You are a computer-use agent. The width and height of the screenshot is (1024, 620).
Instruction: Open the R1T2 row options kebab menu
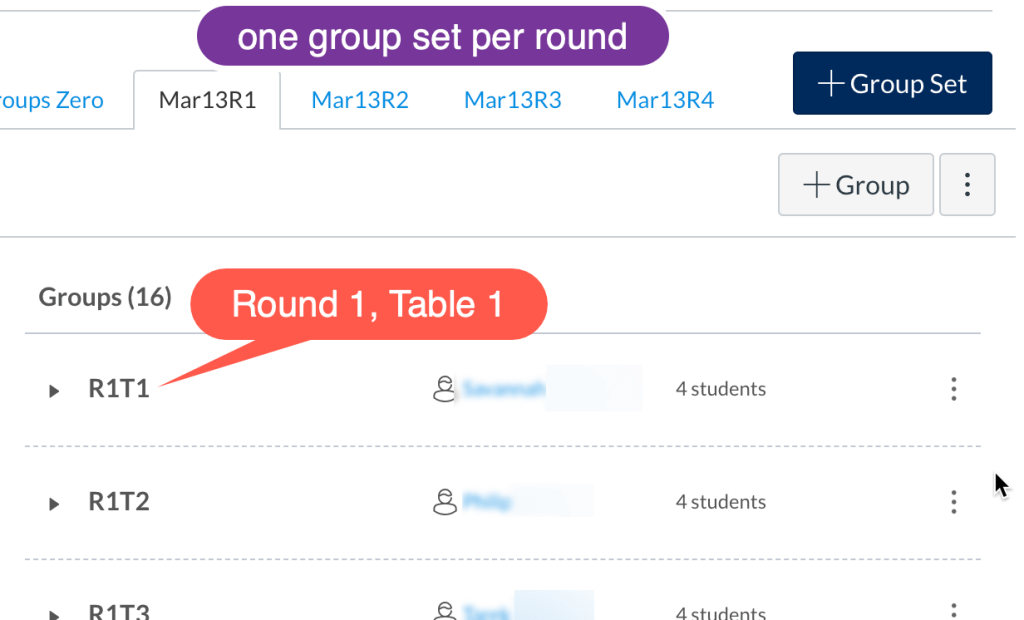click(x=954, y=501)
